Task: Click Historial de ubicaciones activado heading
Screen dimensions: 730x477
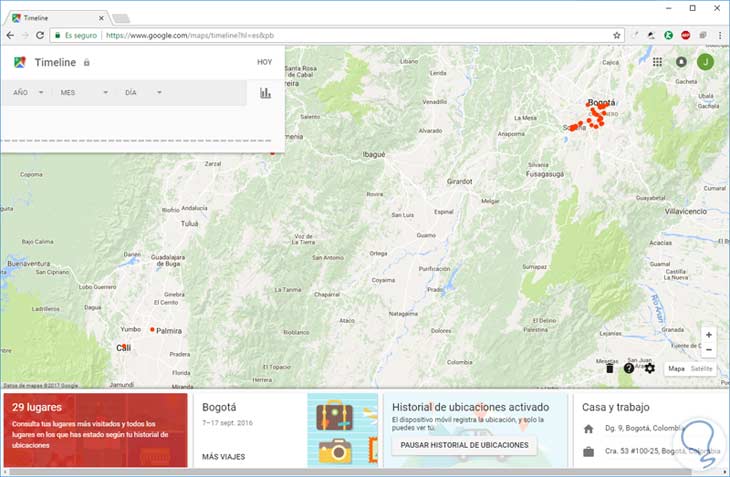Action: 471,407
